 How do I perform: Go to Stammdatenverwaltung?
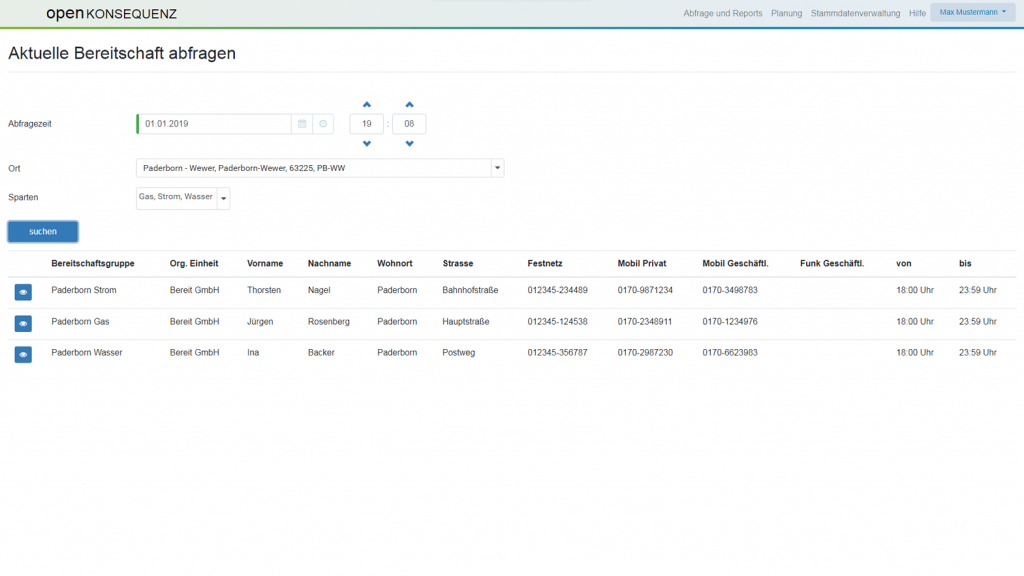click(855, 13)
